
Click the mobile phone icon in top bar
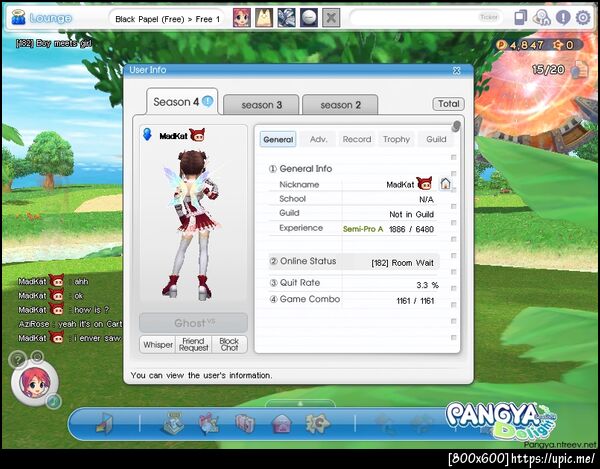tap(520, 18)
